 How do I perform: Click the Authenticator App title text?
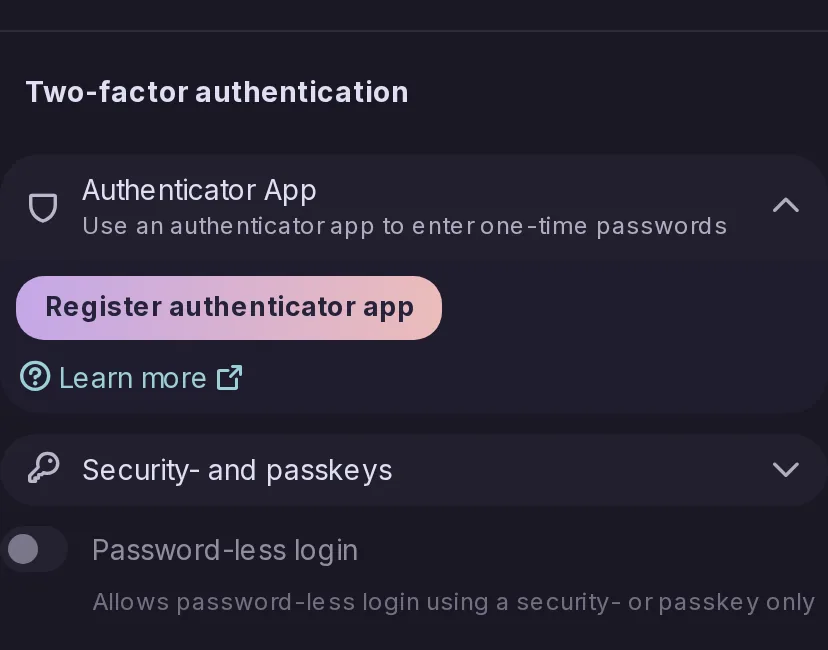199,190
